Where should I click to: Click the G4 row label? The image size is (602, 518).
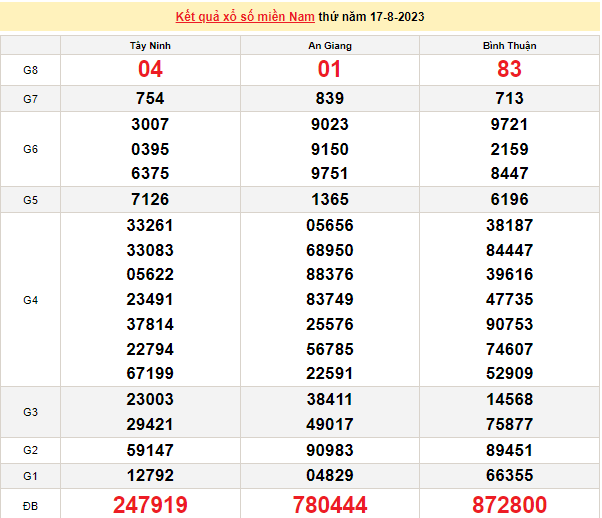(30, 299)
